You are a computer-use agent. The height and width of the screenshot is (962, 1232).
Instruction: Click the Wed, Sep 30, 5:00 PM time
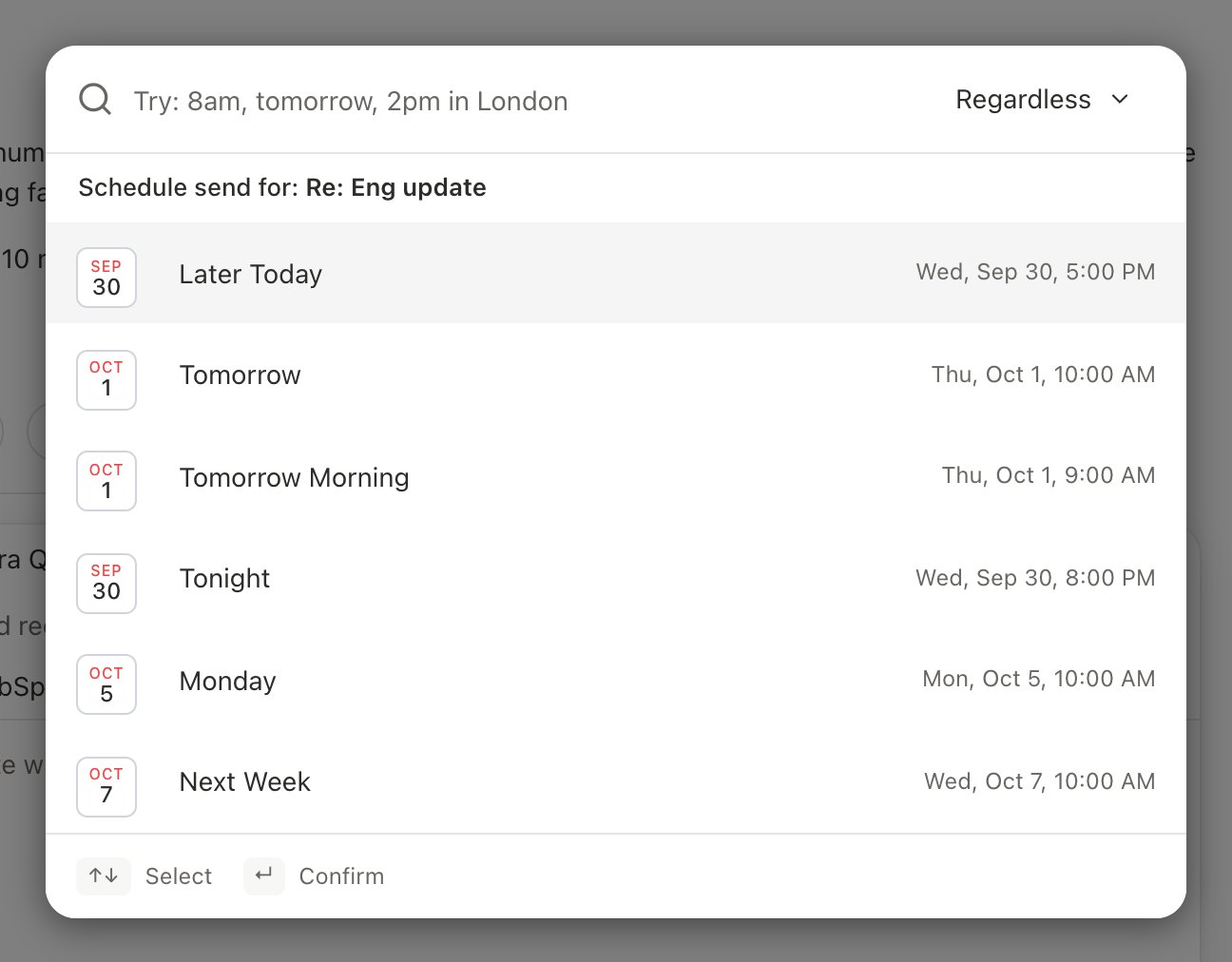(1035, 272)
